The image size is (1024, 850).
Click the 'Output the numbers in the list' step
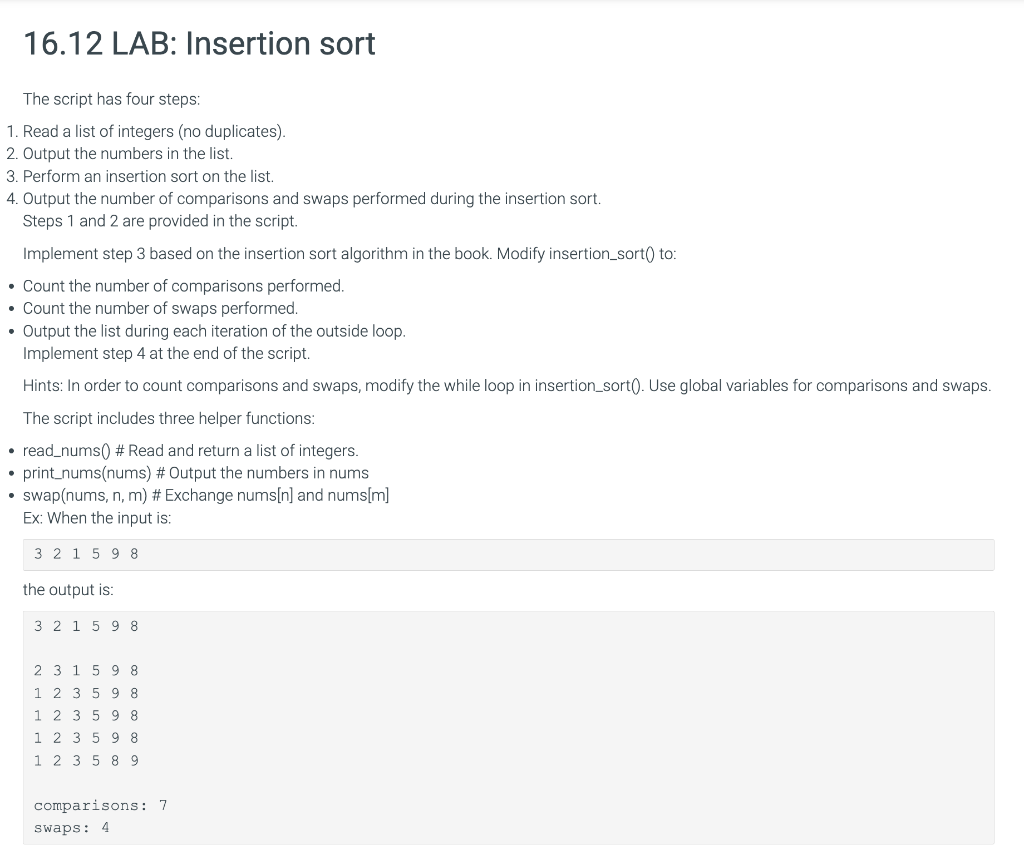point(128,153)
